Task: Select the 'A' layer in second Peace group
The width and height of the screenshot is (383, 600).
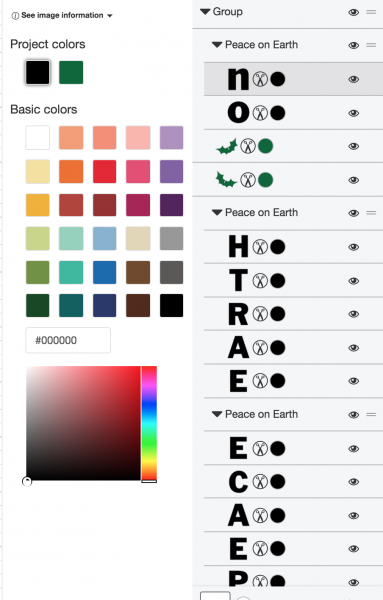Action: 293,347
